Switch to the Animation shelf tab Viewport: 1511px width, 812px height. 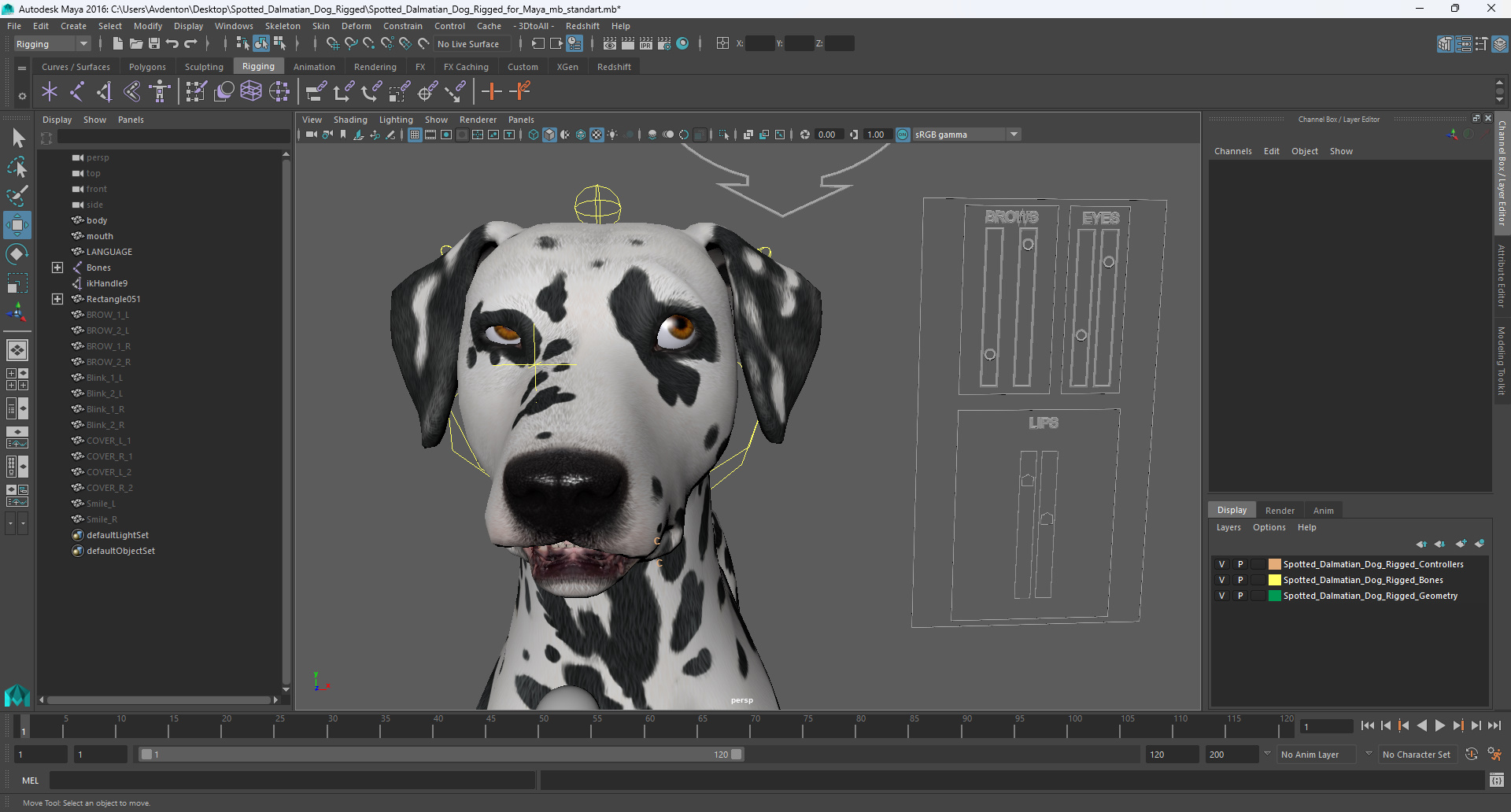point(314,67)
